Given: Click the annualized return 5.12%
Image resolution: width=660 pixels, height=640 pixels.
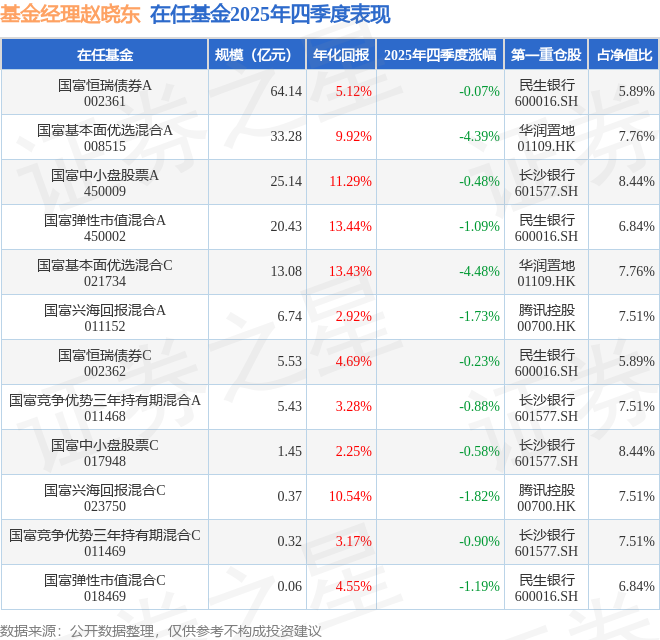Looking at the screenshot, I should [x=354, y=91].
